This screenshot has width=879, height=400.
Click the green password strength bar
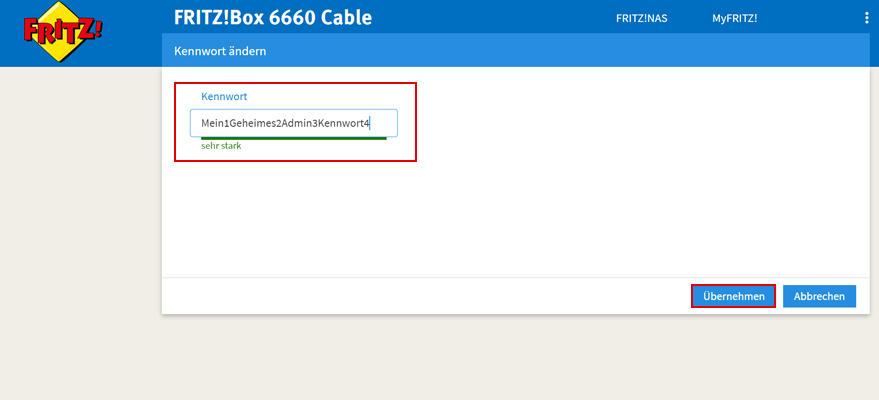coord(288,139)
